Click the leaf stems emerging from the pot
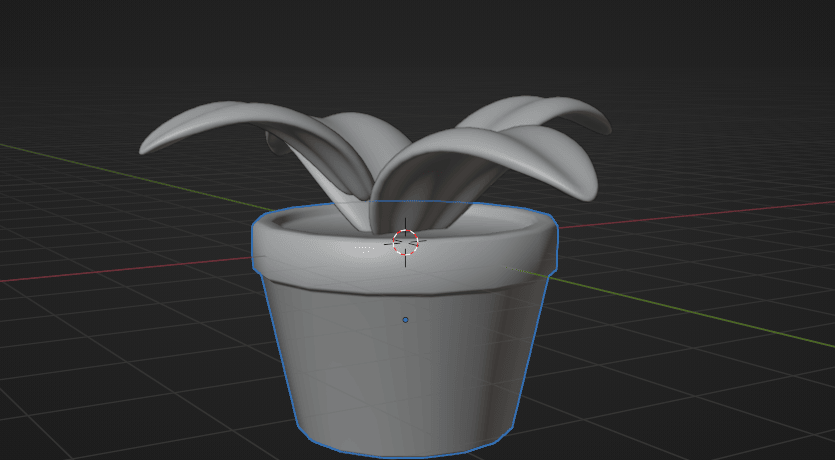The width and height of the screenshot is (835, 460). [350, 205]
